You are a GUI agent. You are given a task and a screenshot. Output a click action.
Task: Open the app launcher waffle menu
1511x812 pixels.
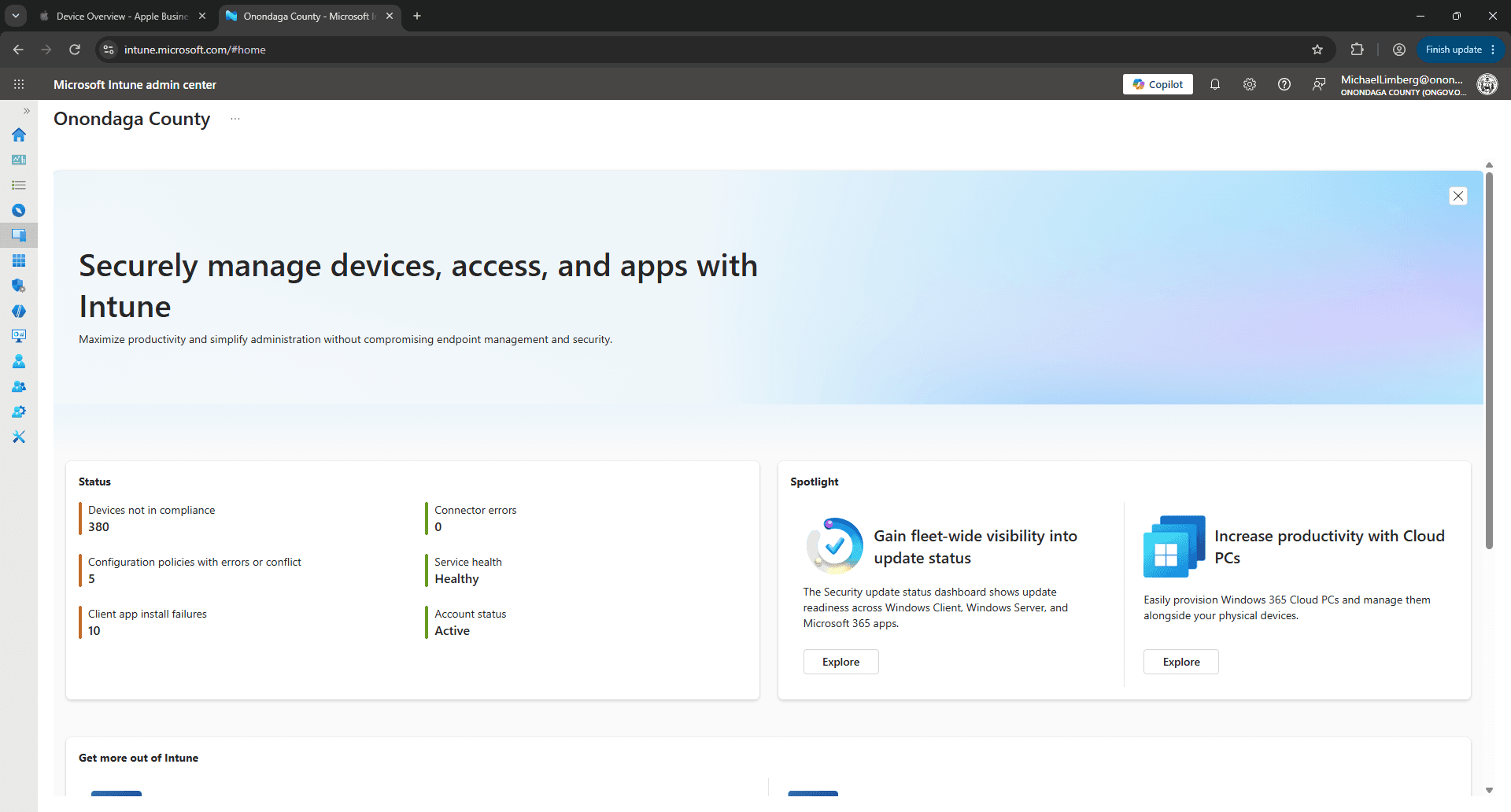tap(19, 84)
